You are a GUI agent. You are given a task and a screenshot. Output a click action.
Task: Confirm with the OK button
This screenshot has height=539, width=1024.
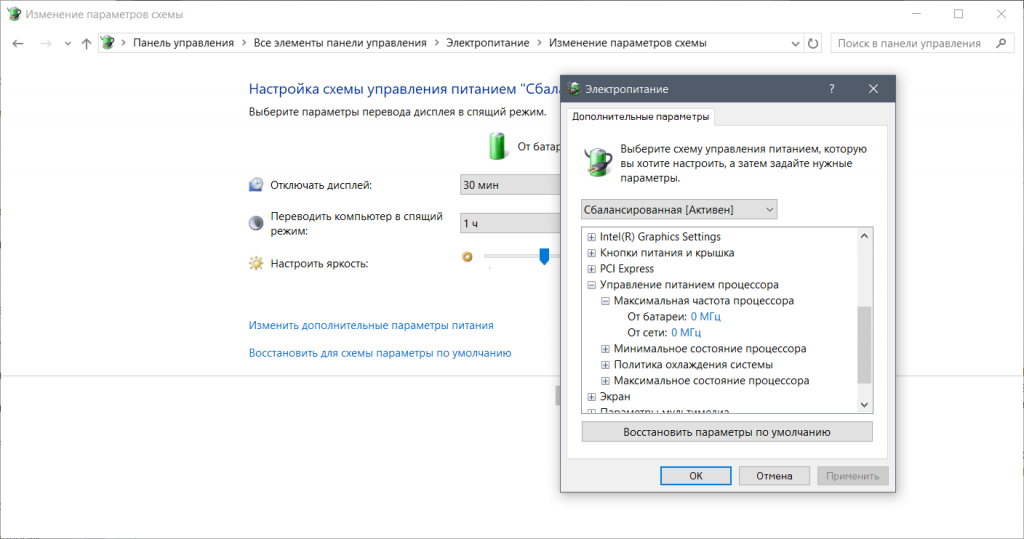[x=696, y=476]
